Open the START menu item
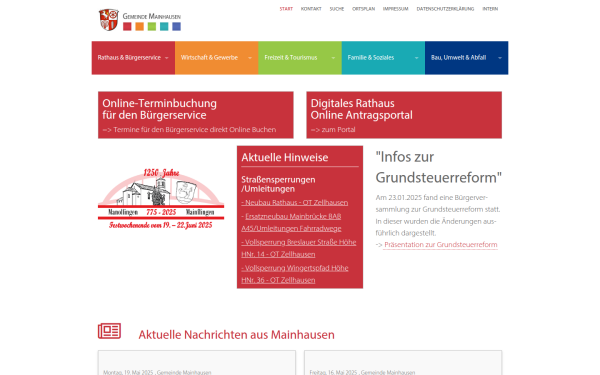Screen dimensions: 600x375 point(286,9)
